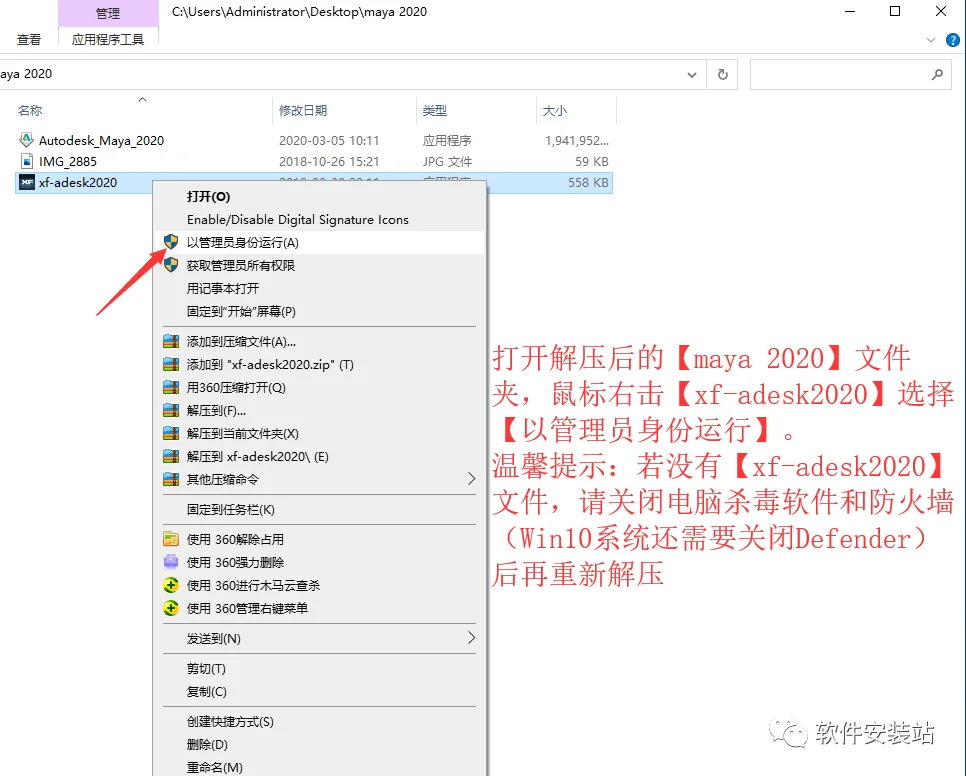The height and width of the screenshot is (776, 966).
Task: Close the Explorer window
Action: tap(941, 12)
